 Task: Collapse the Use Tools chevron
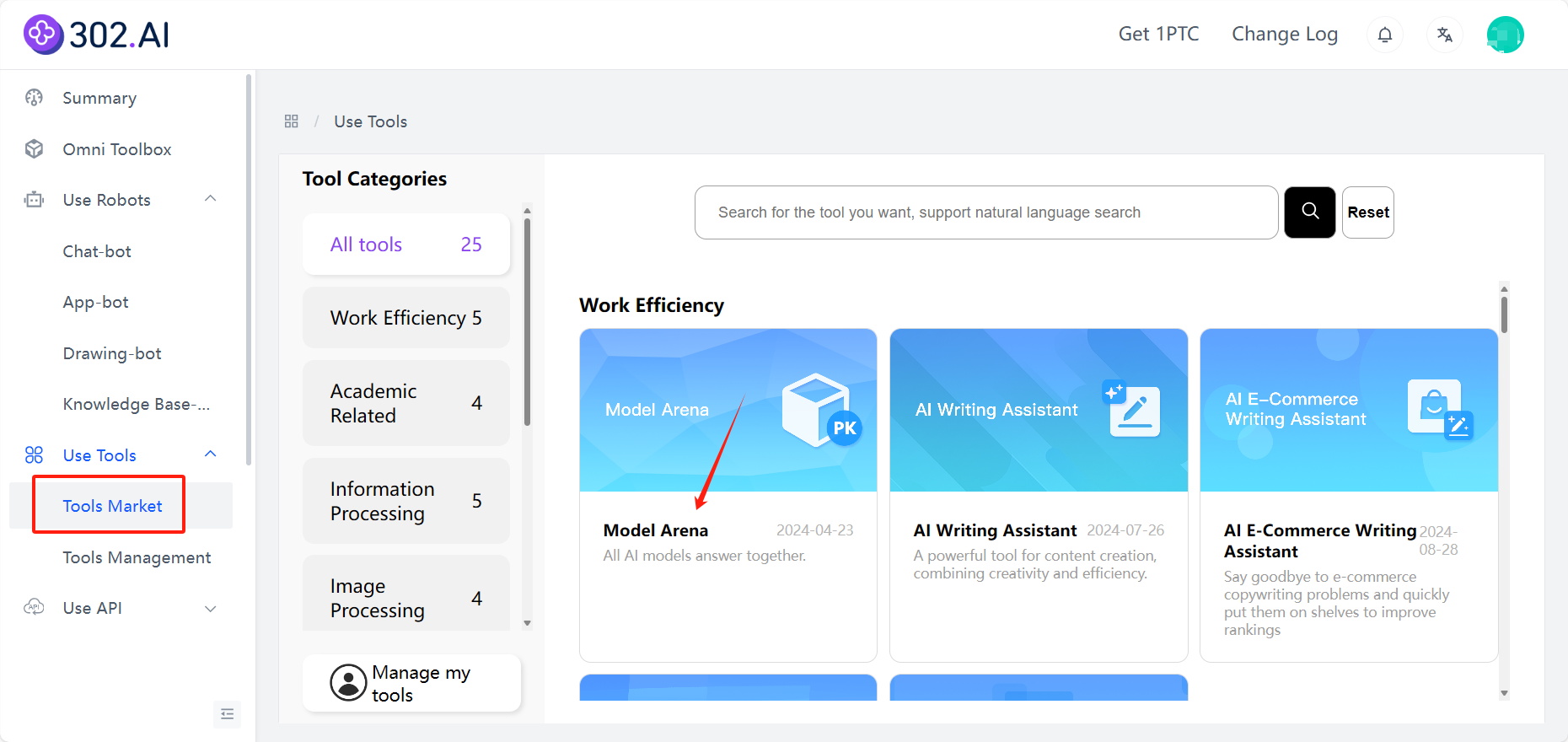coord(211,454)
